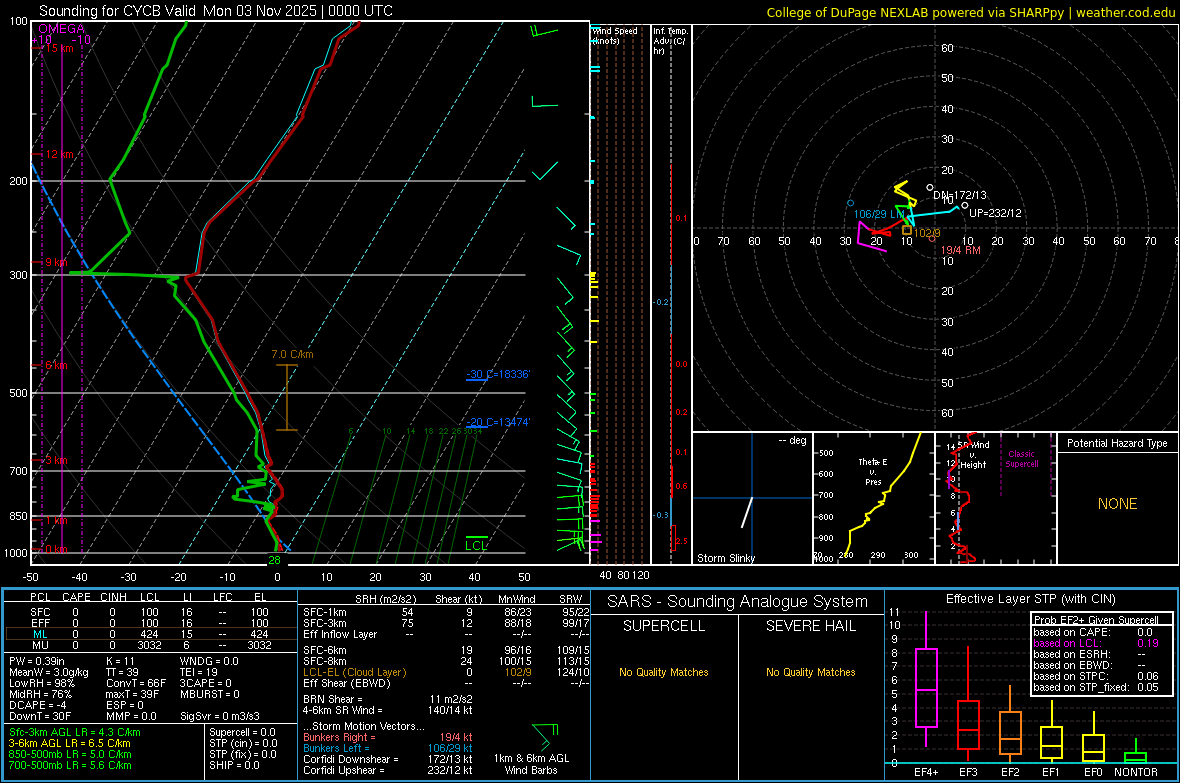Viewport: 1180px width, 783px height.
Task: Click the 106/29 LM hodograph label
Action: (x=879, y=215)
